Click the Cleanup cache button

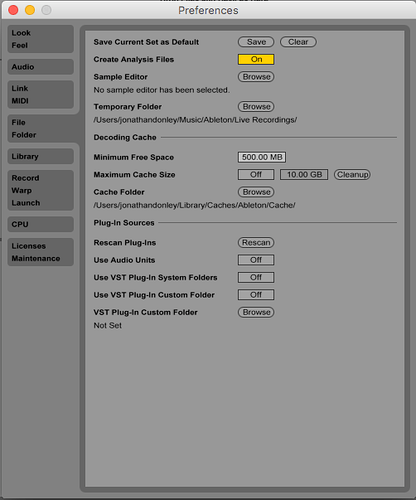352,174
